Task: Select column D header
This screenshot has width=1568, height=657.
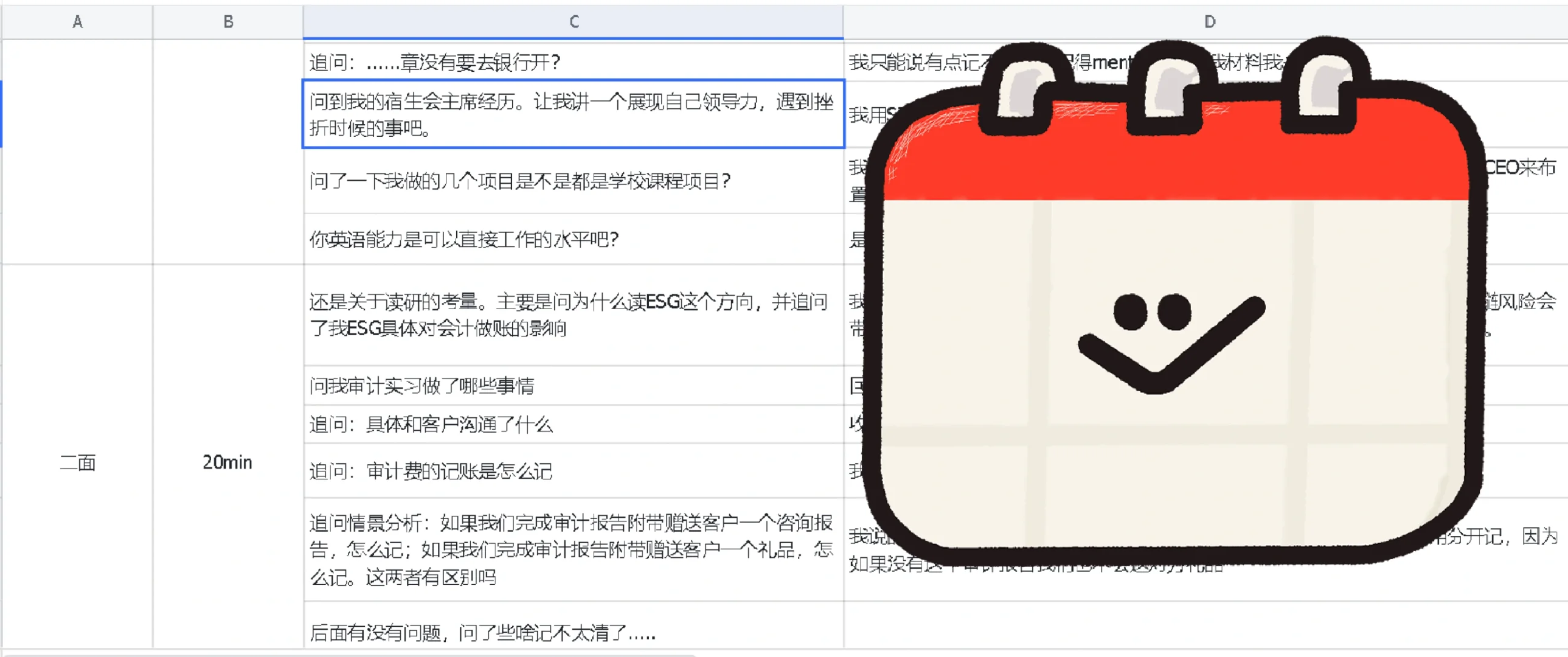Action: [x=1209, y=22]
